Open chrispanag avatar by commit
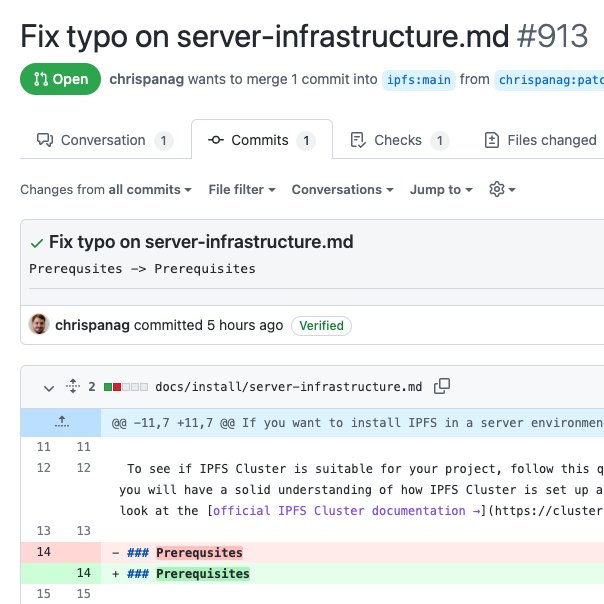 tap(39, 324)
